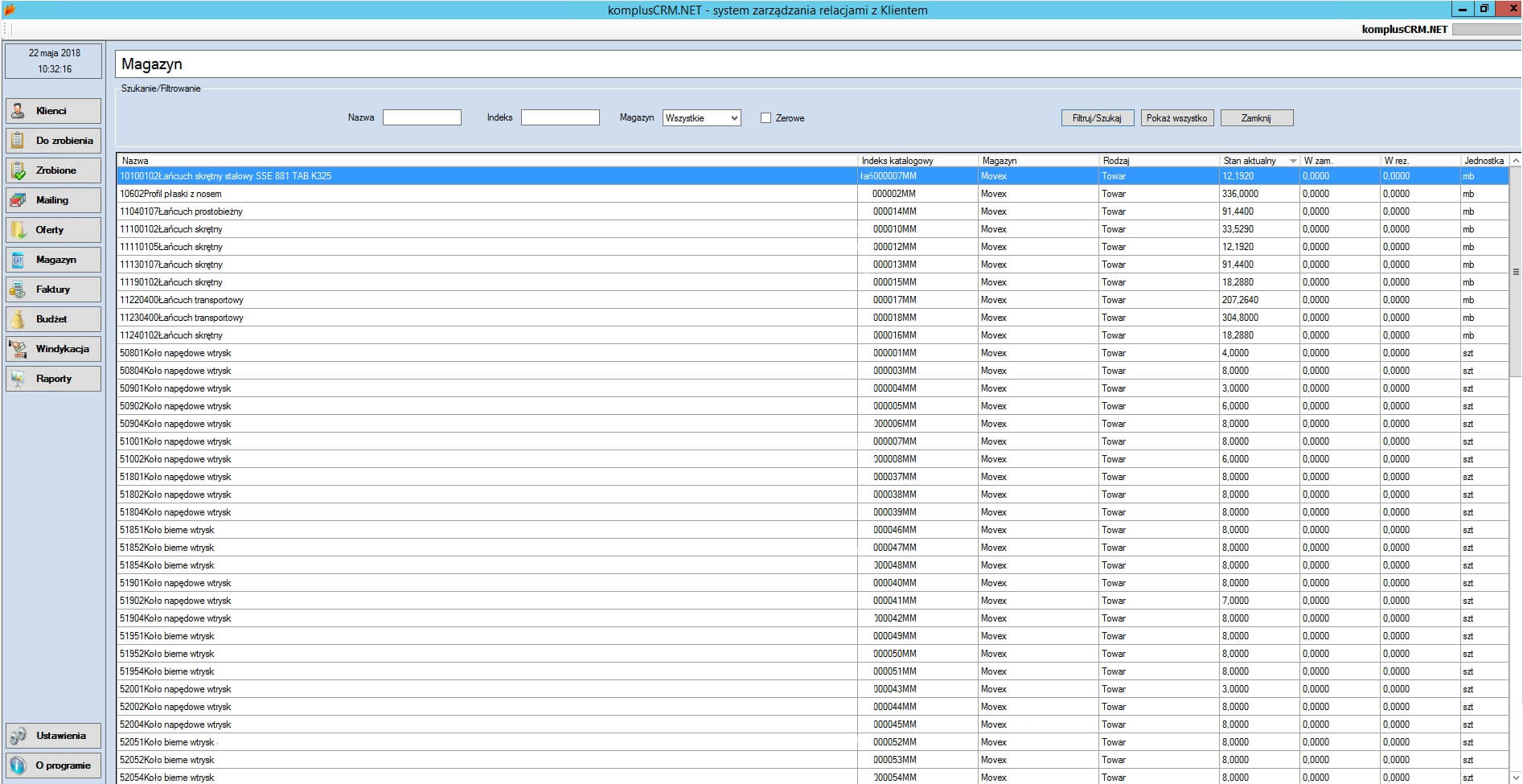Click stock value 207,2640
This screenshot has width=1523, height=784.
pos(1240,300)
